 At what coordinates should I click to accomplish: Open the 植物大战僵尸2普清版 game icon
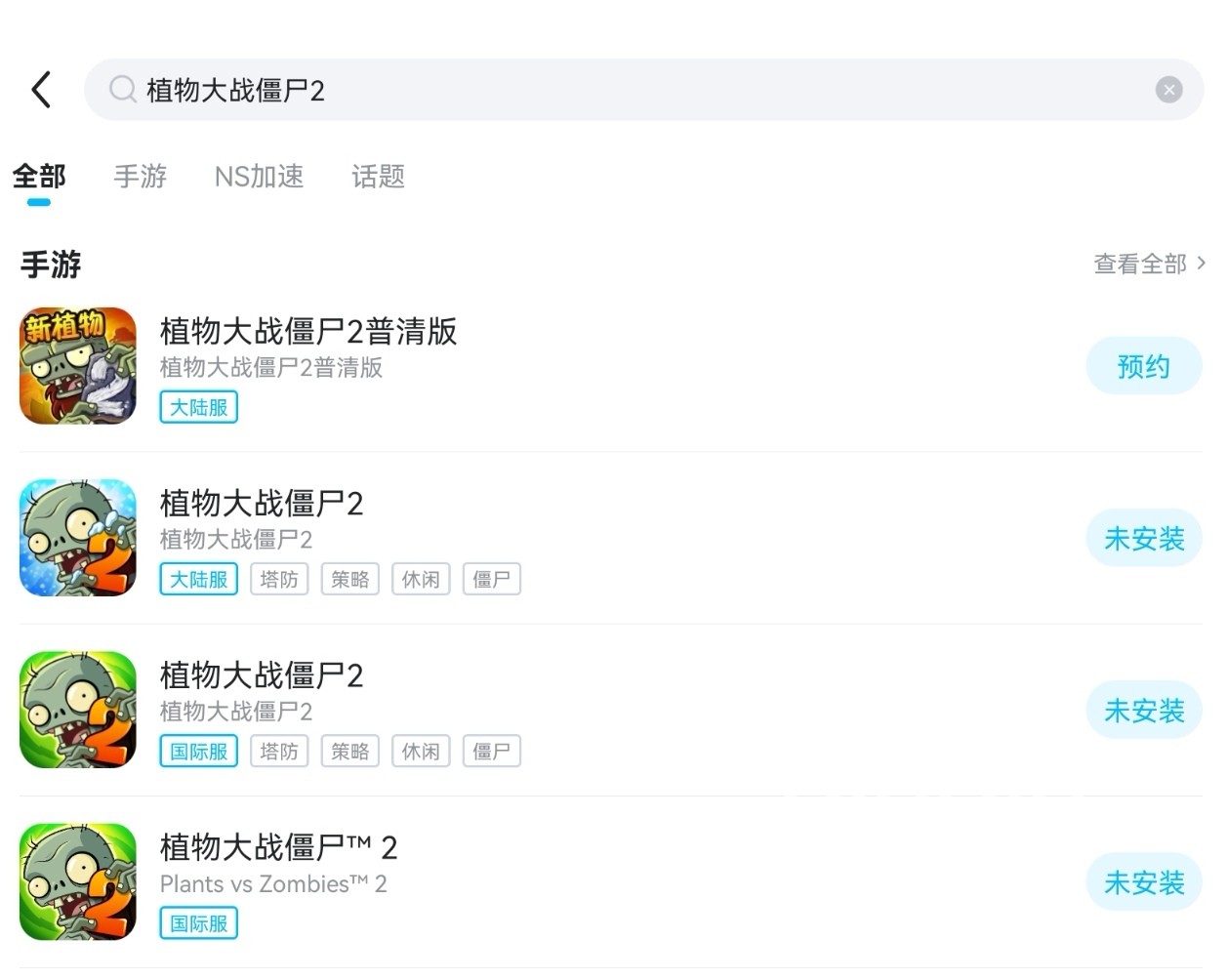coord(78,366)
